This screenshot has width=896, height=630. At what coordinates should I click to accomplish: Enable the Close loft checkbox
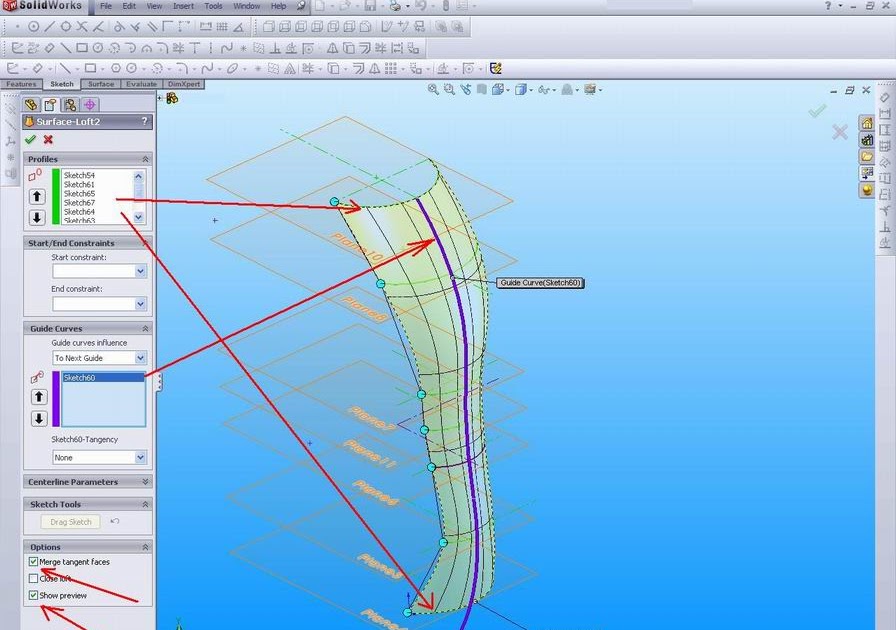34,578
